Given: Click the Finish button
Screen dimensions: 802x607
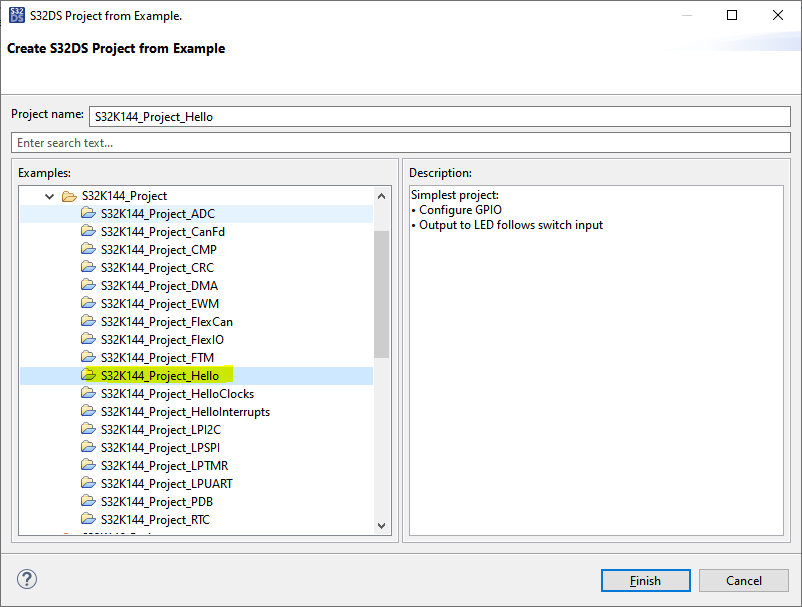Looking at the screenshot, I should tap(645, 580).
